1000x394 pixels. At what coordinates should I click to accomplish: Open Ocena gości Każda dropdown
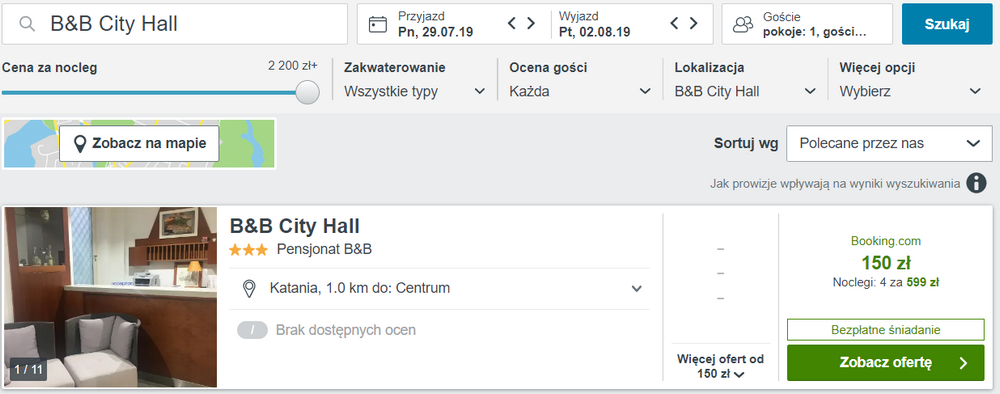pyautogui.click(x=580, y=91)
